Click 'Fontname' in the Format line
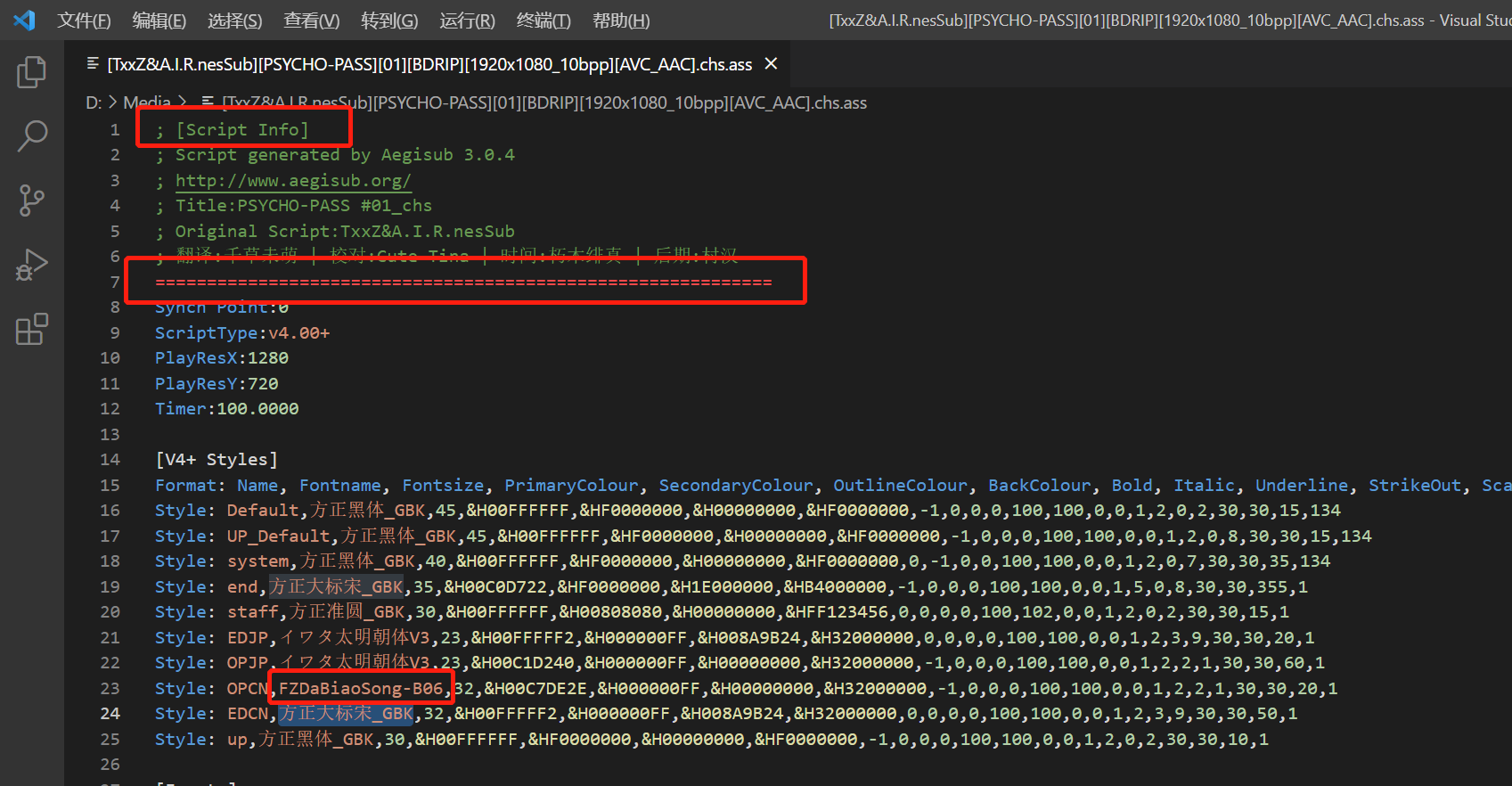Screen dimensions: 1512x786 click(x=339, y=486)
